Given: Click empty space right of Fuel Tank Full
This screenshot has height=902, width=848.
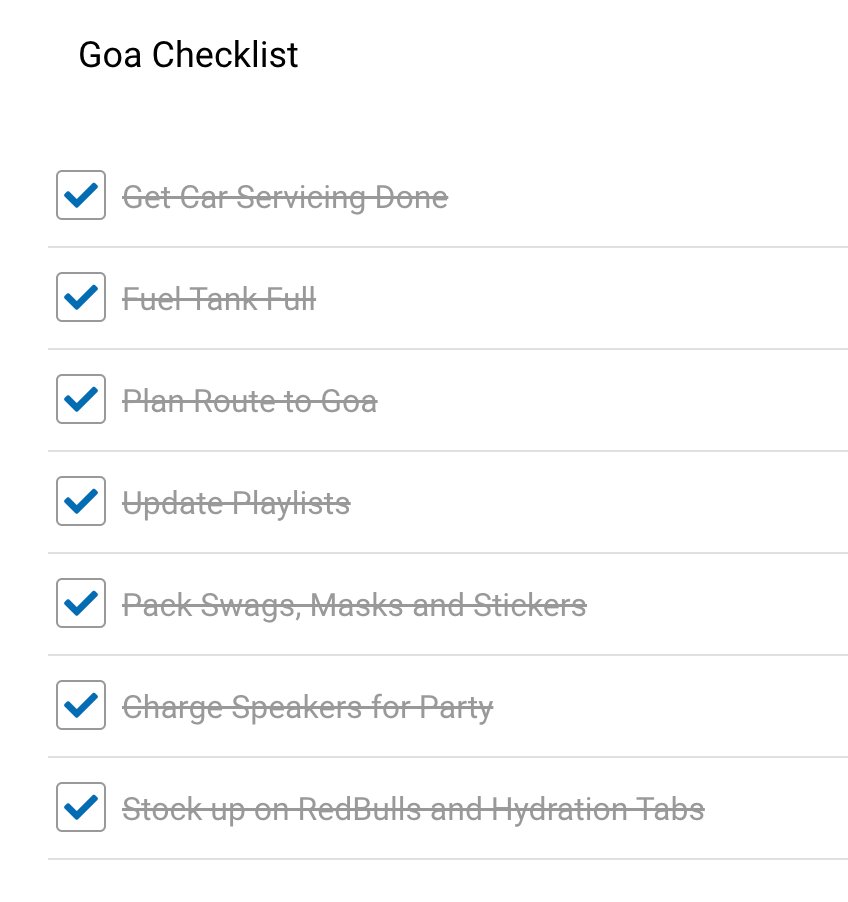Looking at the screenshot, I should coord(581,299).
